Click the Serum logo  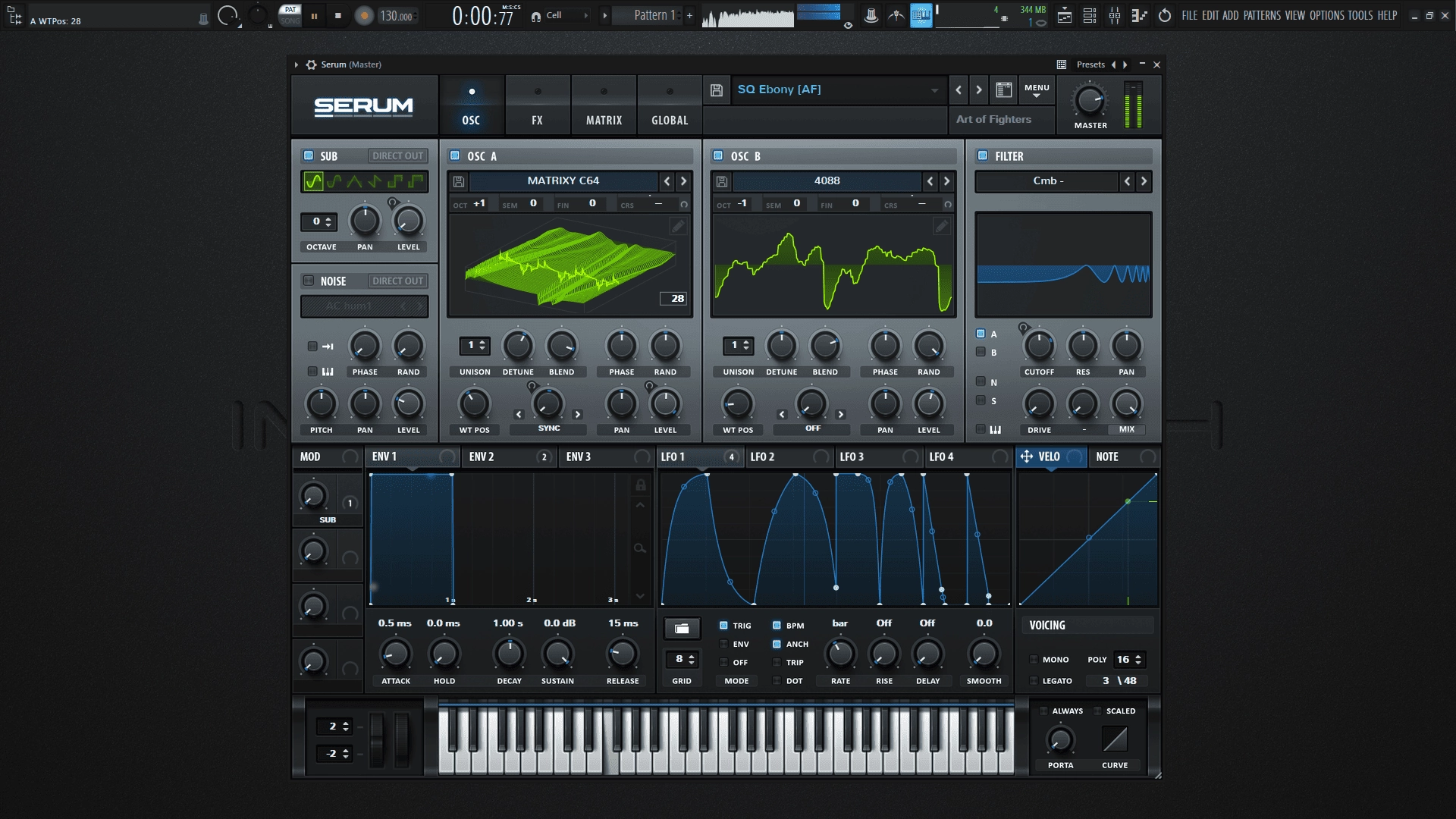[x=364, y=106]
